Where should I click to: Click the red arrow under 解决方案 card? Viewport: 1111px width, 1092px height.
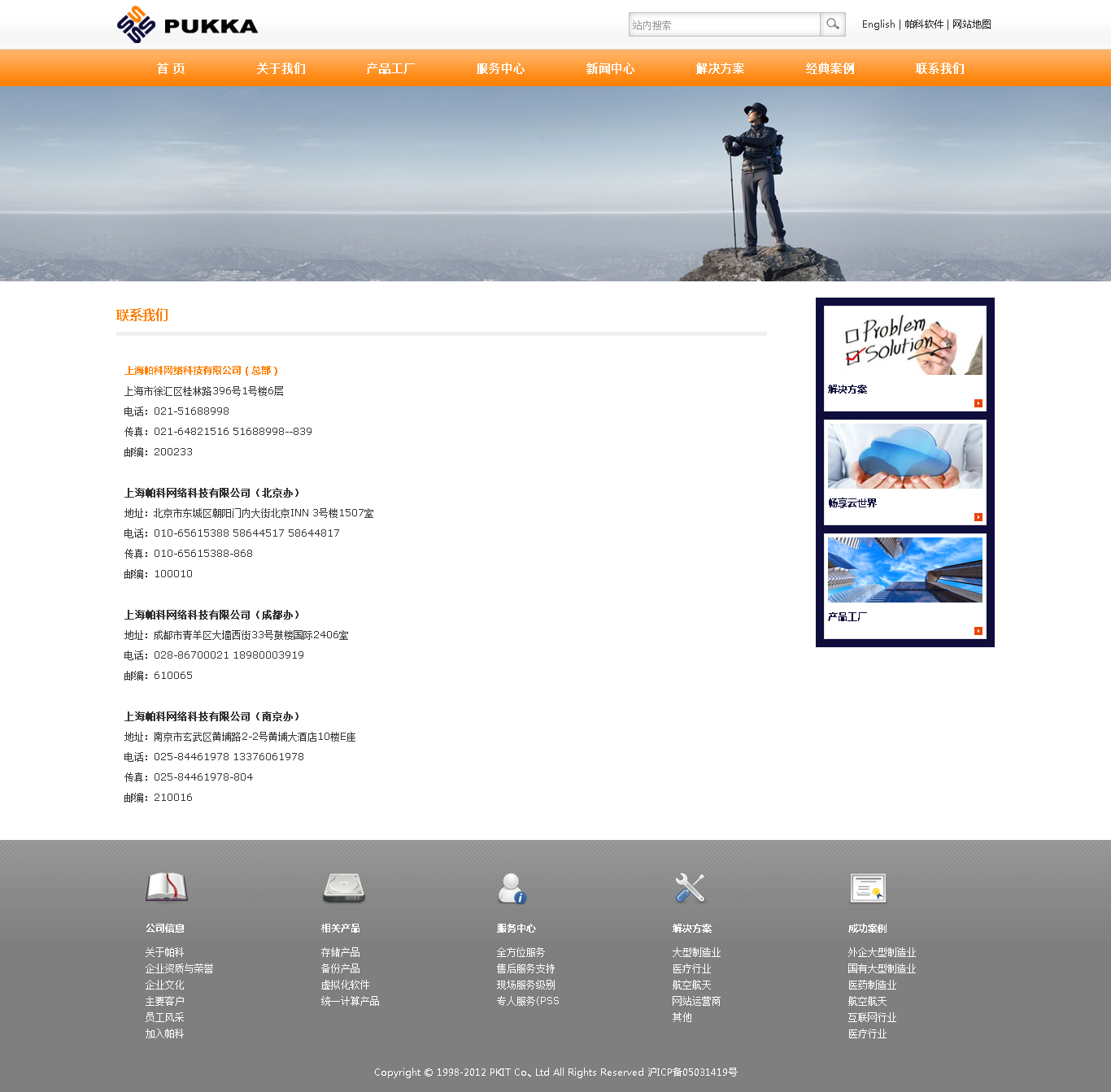click(x=978, y=403)
